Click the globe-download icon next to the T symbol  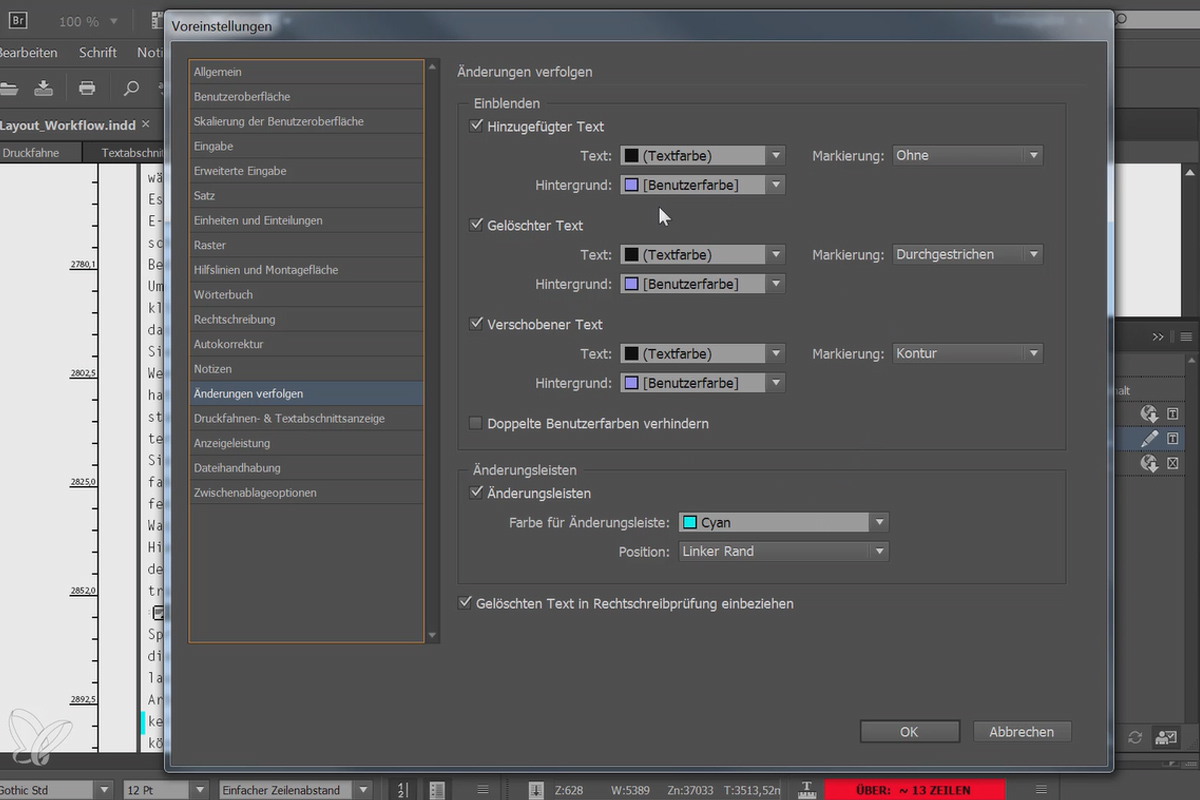click(x=1150, y=413)
